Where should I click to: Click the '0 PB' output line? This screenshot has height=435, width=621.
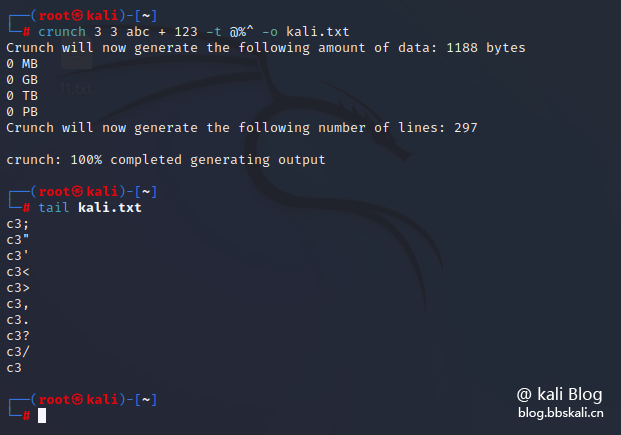click(22, 111)
